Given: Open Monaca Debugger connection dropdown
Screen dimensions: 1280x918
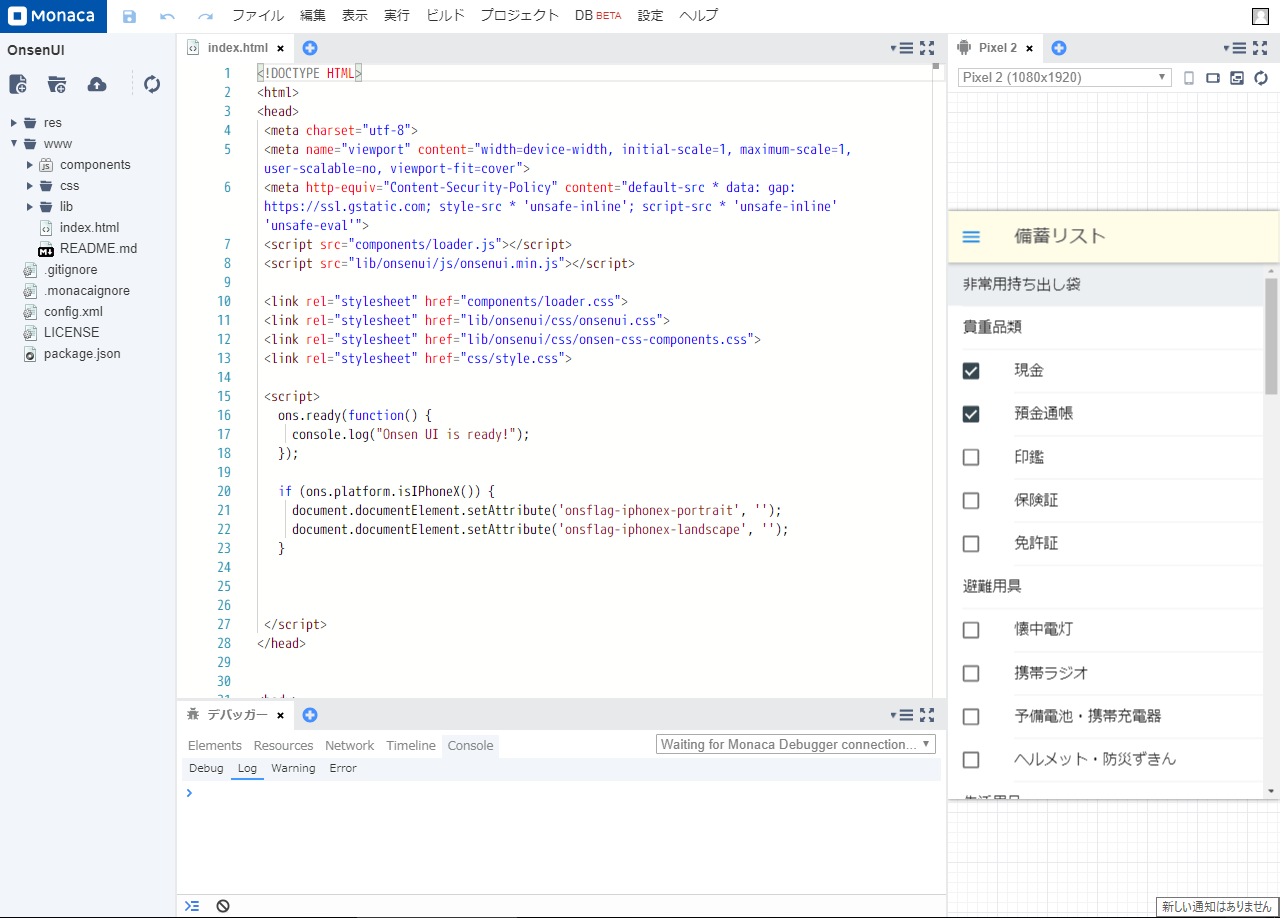Looking at the screenshot, I should [796, 745].
